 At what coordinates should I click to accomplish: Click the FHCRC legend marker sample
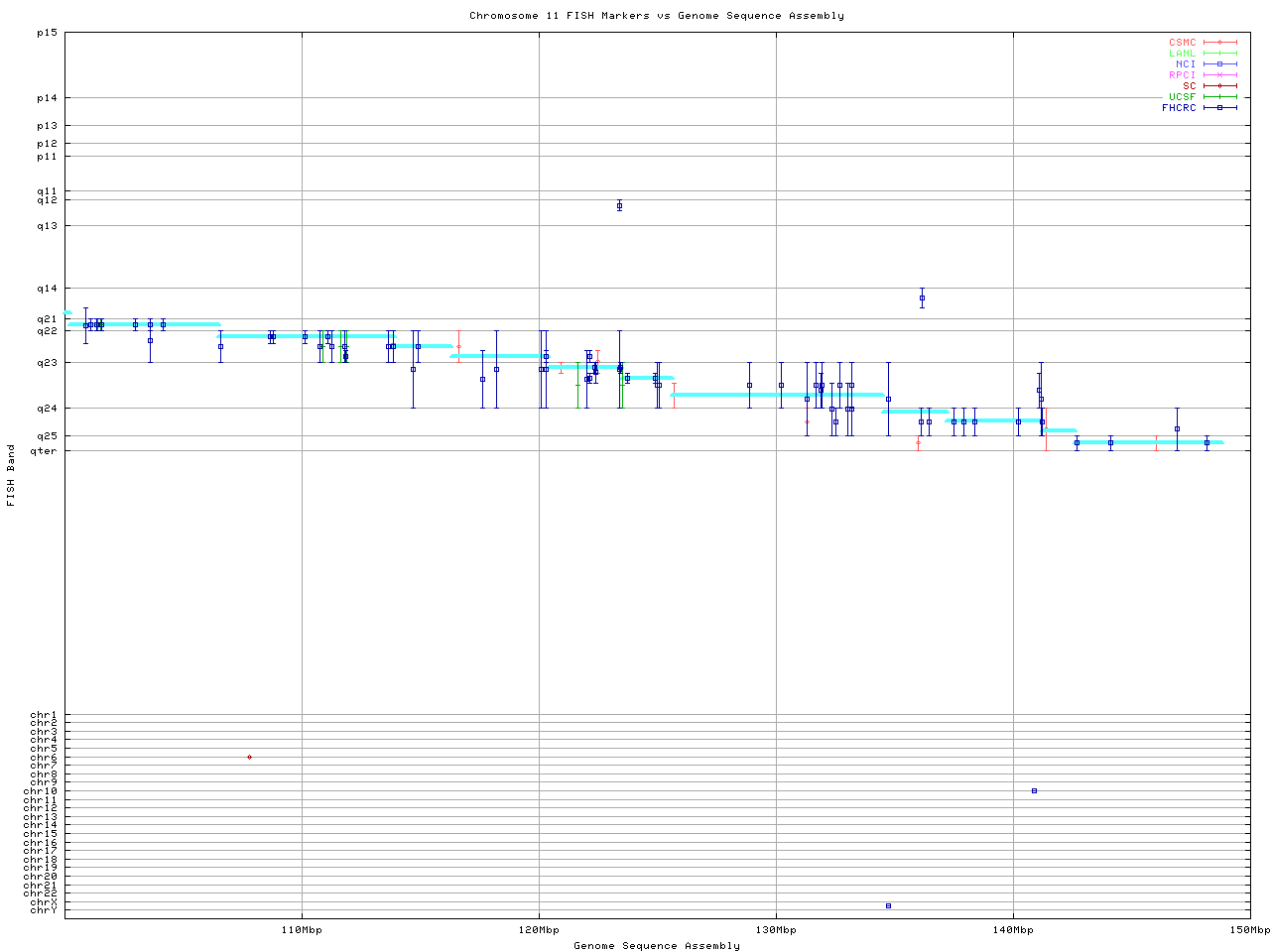tap(1220, 108)
